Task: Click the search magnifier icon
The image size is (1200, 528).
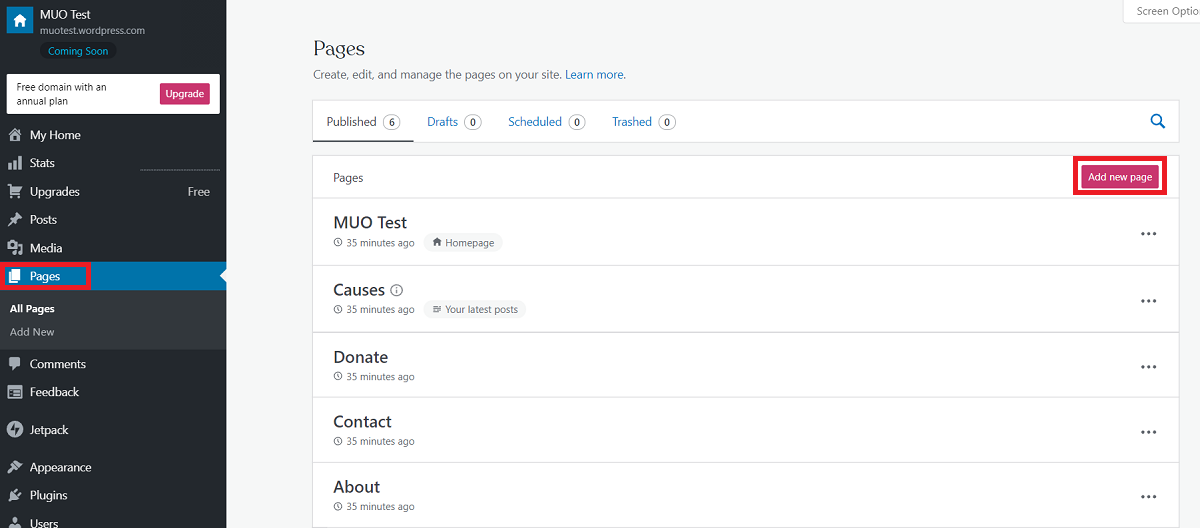Action: coord(1157,122)
